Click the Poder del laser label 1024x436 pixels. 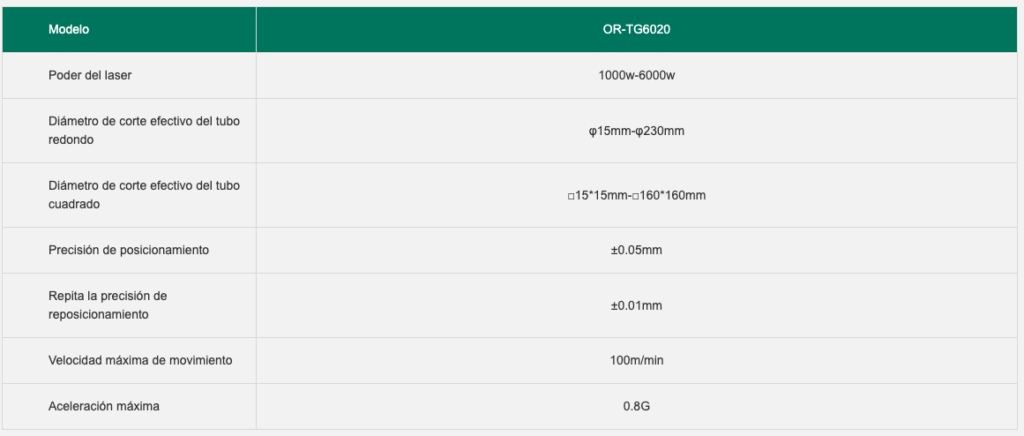click(x=90, y=75)
